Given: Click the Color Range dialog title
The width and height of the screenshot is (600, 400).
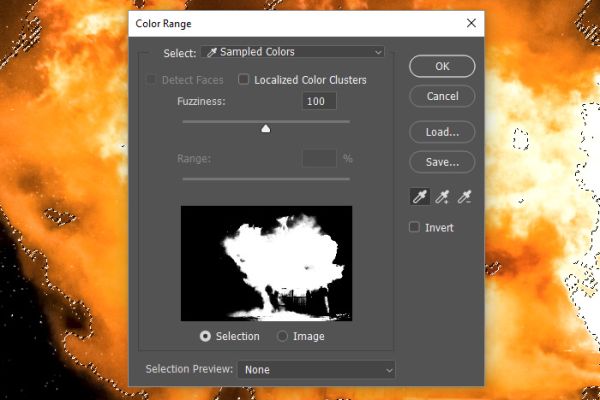Looking at the screenshot, I should [x=163, y=24].
